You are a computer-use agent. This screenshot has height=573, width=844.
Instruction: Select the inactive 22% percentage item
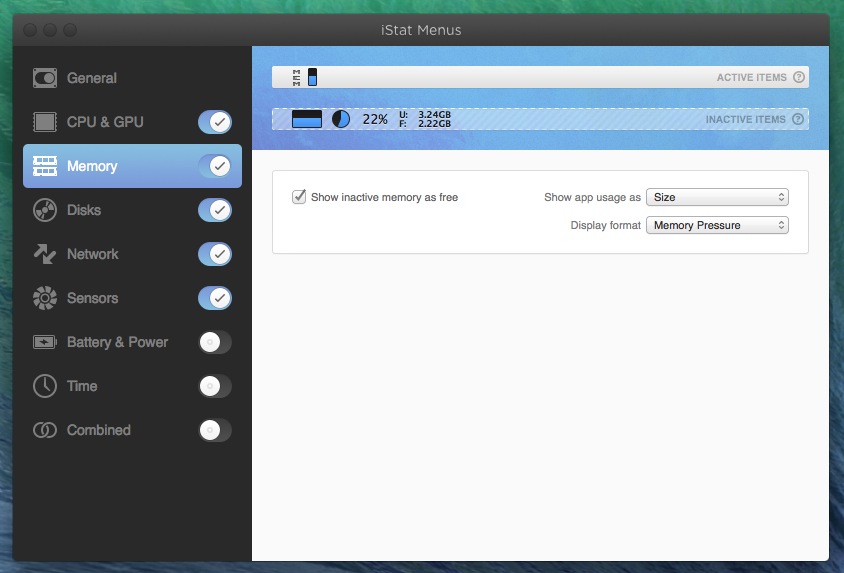coord(375,119)
